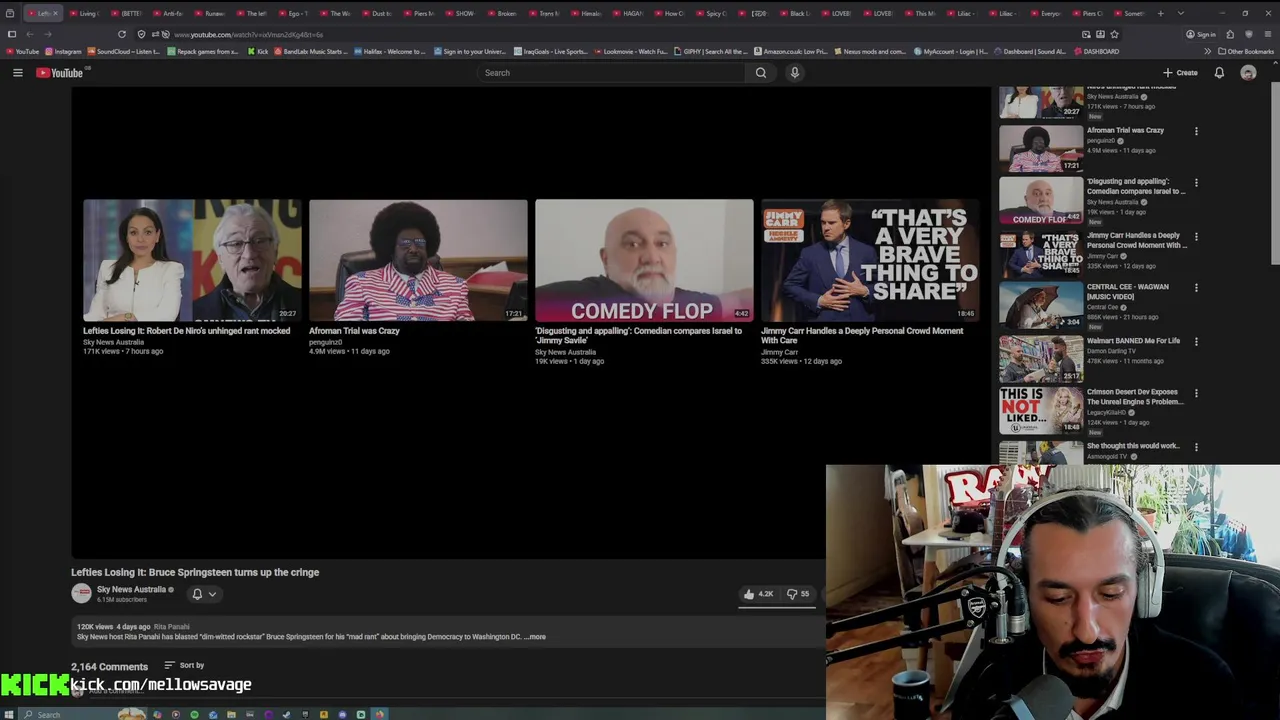Open options menu for sidebar Afroman video

[x=1196, y=131]
